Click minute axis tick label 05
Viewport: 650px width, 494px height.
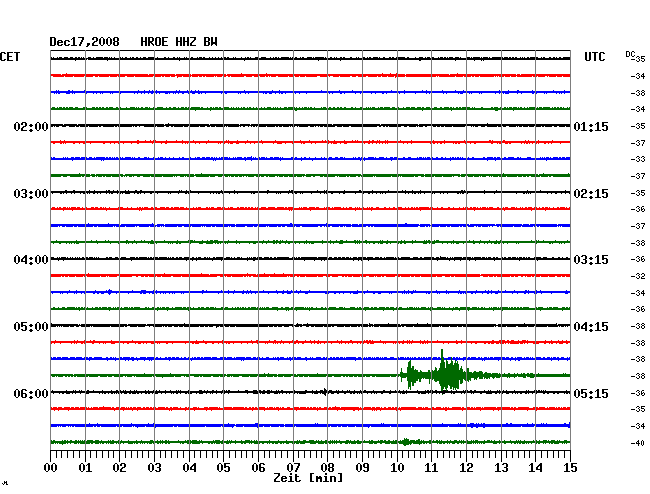point(223,467)
